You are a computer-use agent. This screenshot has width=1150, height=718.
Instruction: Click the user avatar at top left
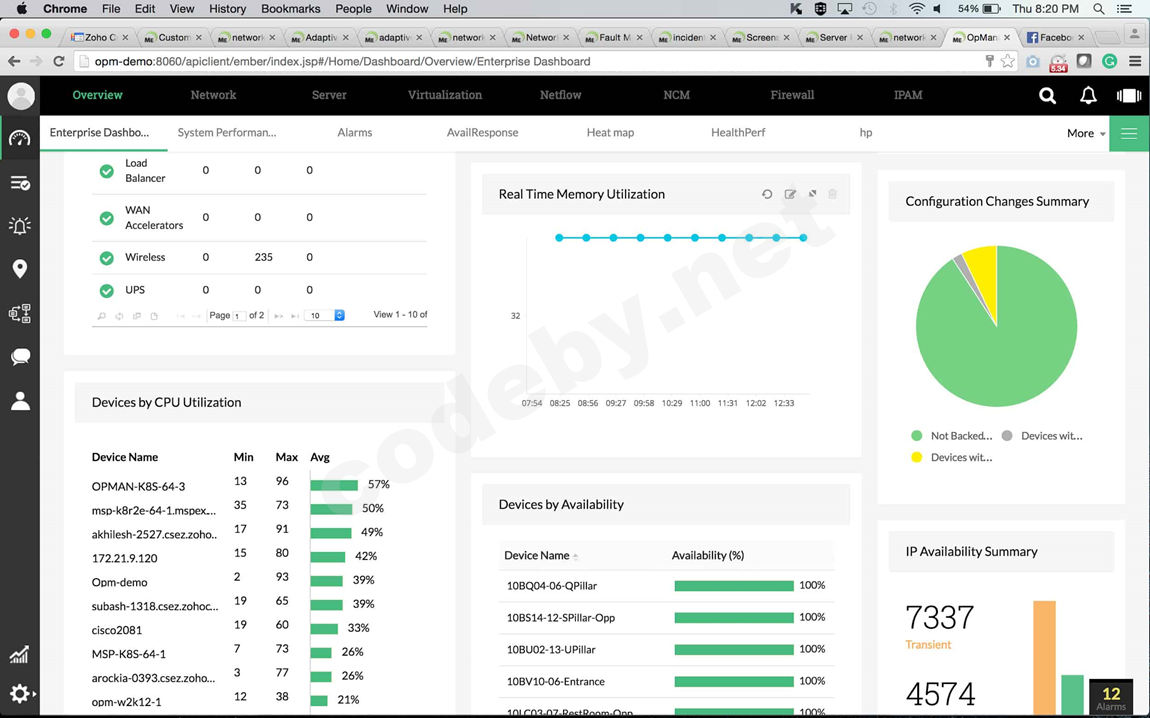click(x=21, y=96)
